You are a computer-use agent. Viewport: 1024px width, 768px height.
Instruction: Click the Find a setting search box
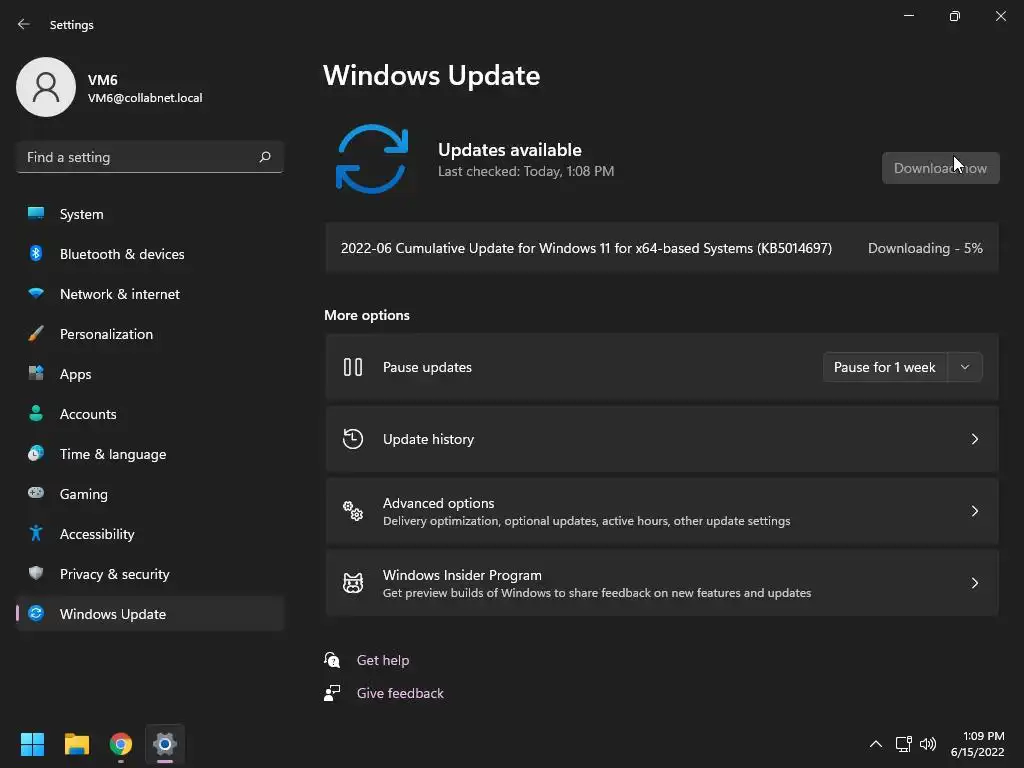pyautogui.click(x=140, y=157)
